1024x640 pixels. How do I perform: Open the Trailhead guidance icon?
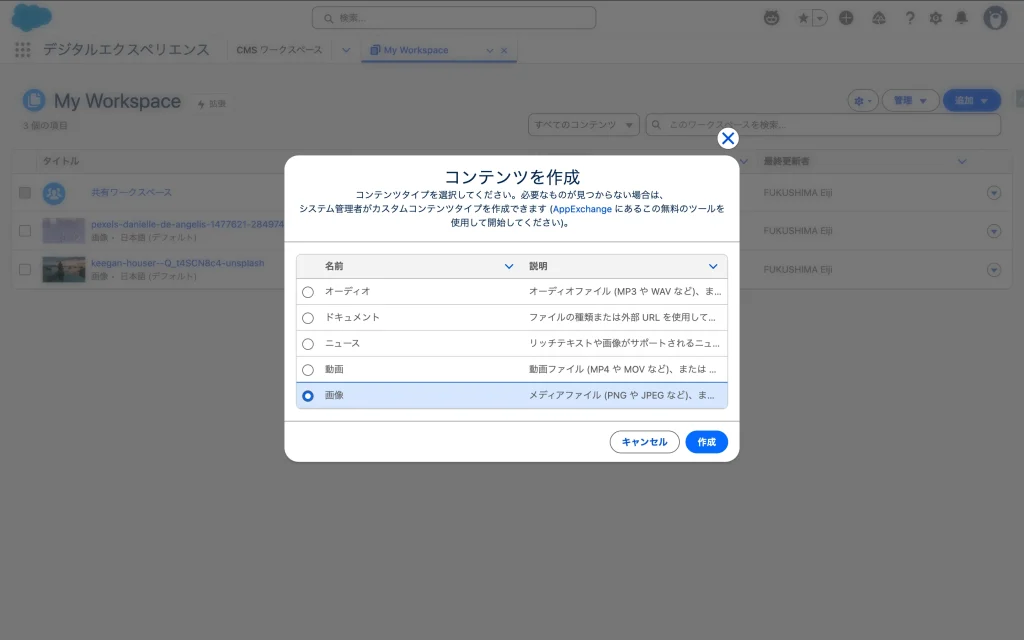coord(878,18)
